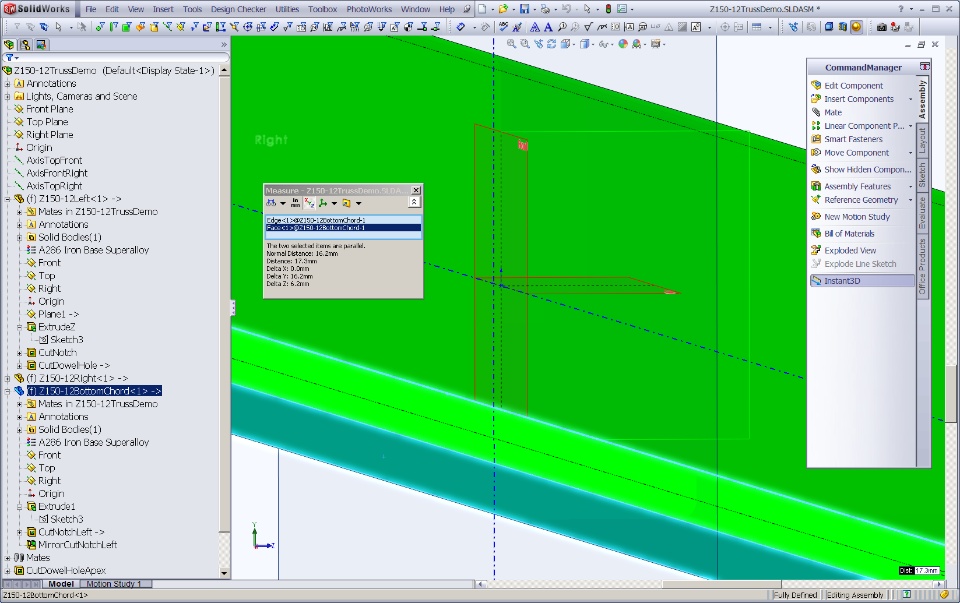Expand the Mates folder at tree bottom
This screenshot has width=960, height=603.
pyautogui.click(x=7, y=558)
